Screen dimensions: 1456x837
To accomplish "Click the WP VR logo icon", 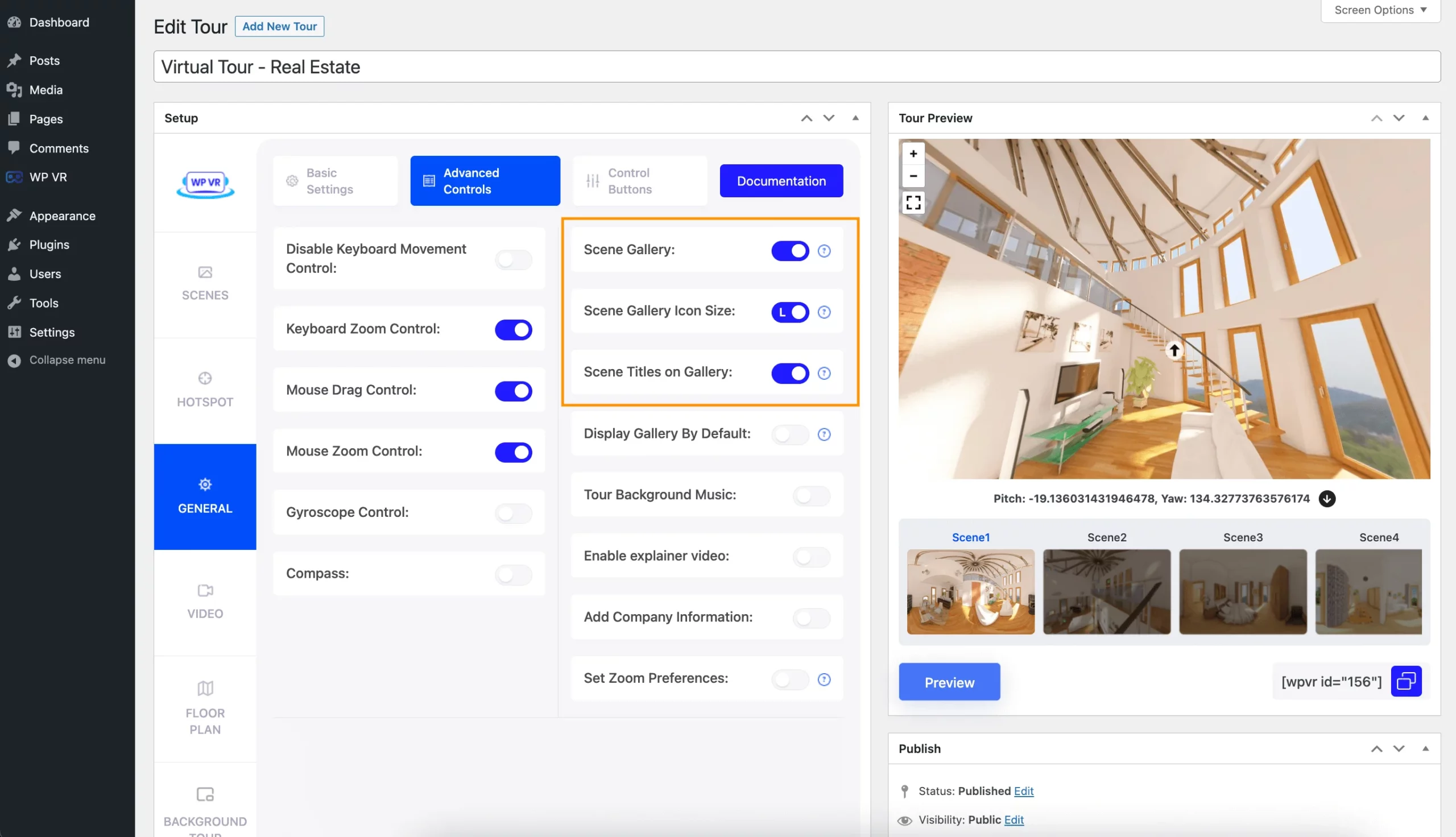I will click(205, 183).
